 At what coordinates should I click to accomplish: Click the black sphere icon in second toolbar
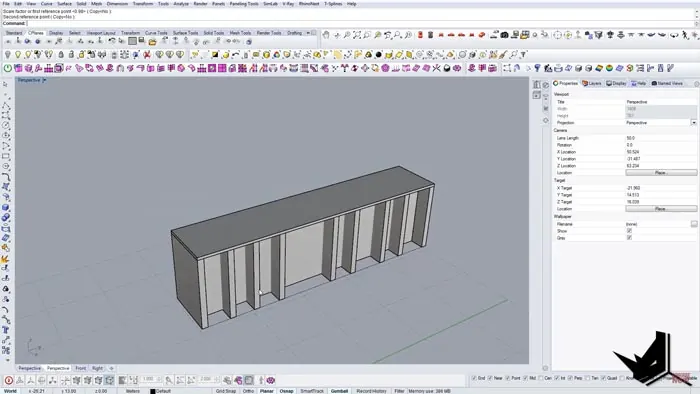click(379, 55)
